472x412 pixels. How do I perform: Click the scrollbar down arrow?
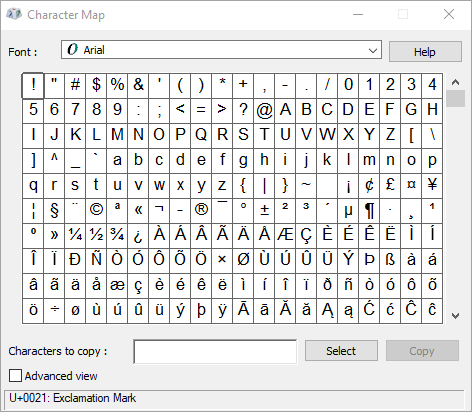[x=455, y=315]
